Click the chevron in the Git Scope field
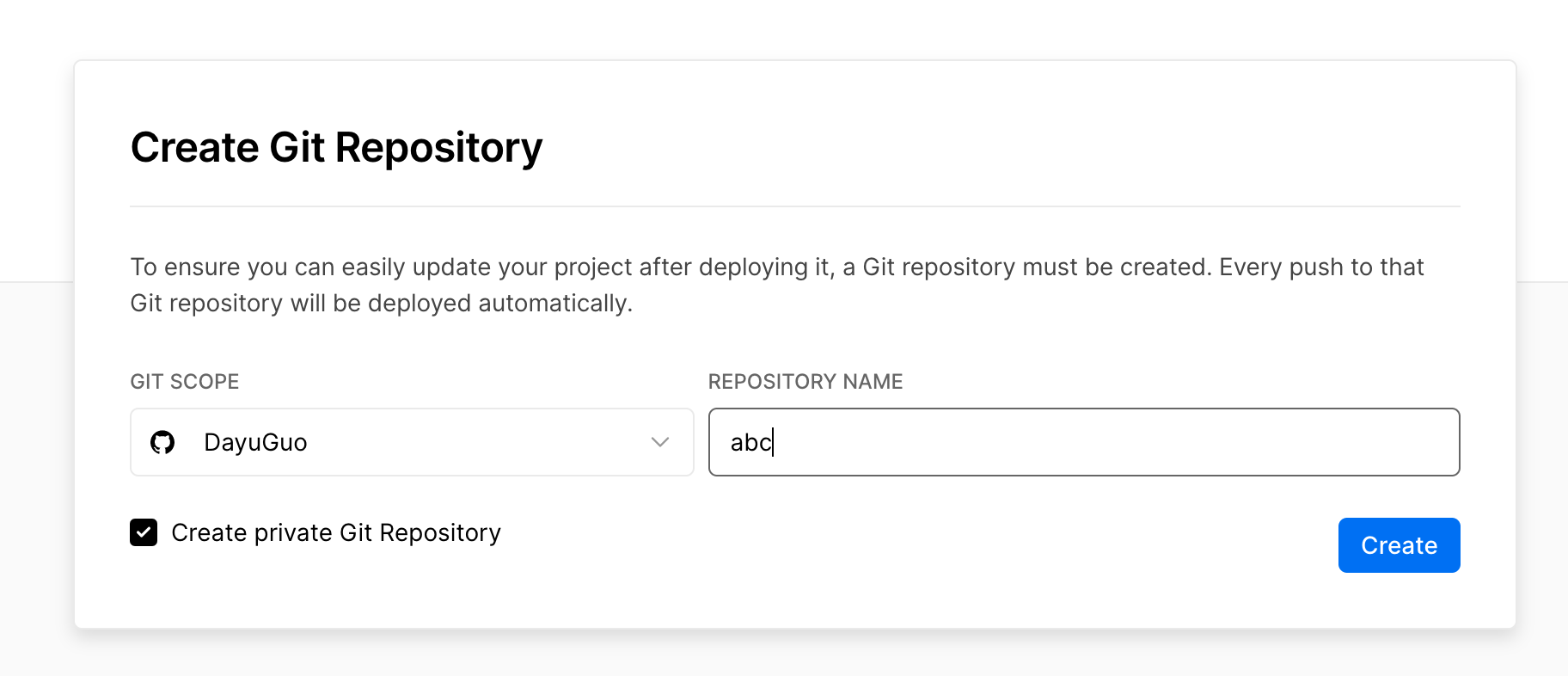Image resolution: width=1568 pixels, height=676 pixels. pyautogui.click(x=658, y=442)
